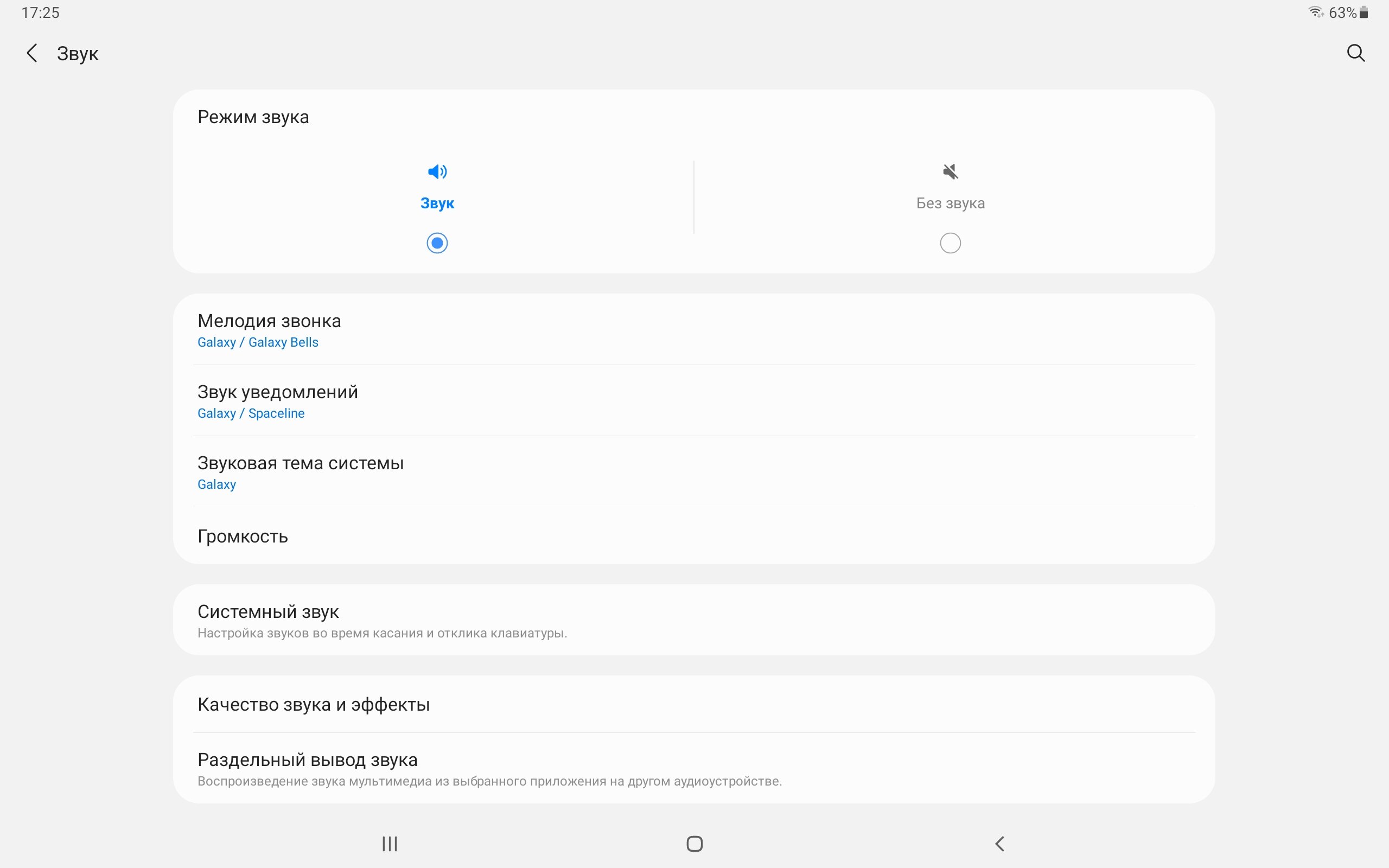Image resolution: width=1389 pixels, height=868 pixels.
Task: Select the Без звука radio button
Action: tap(951, 243)
